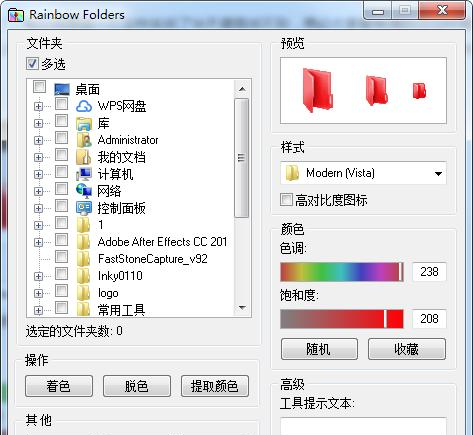Click the Adobe After Effects folder icon
Screen dimensions: 473x435
(83, 242)
